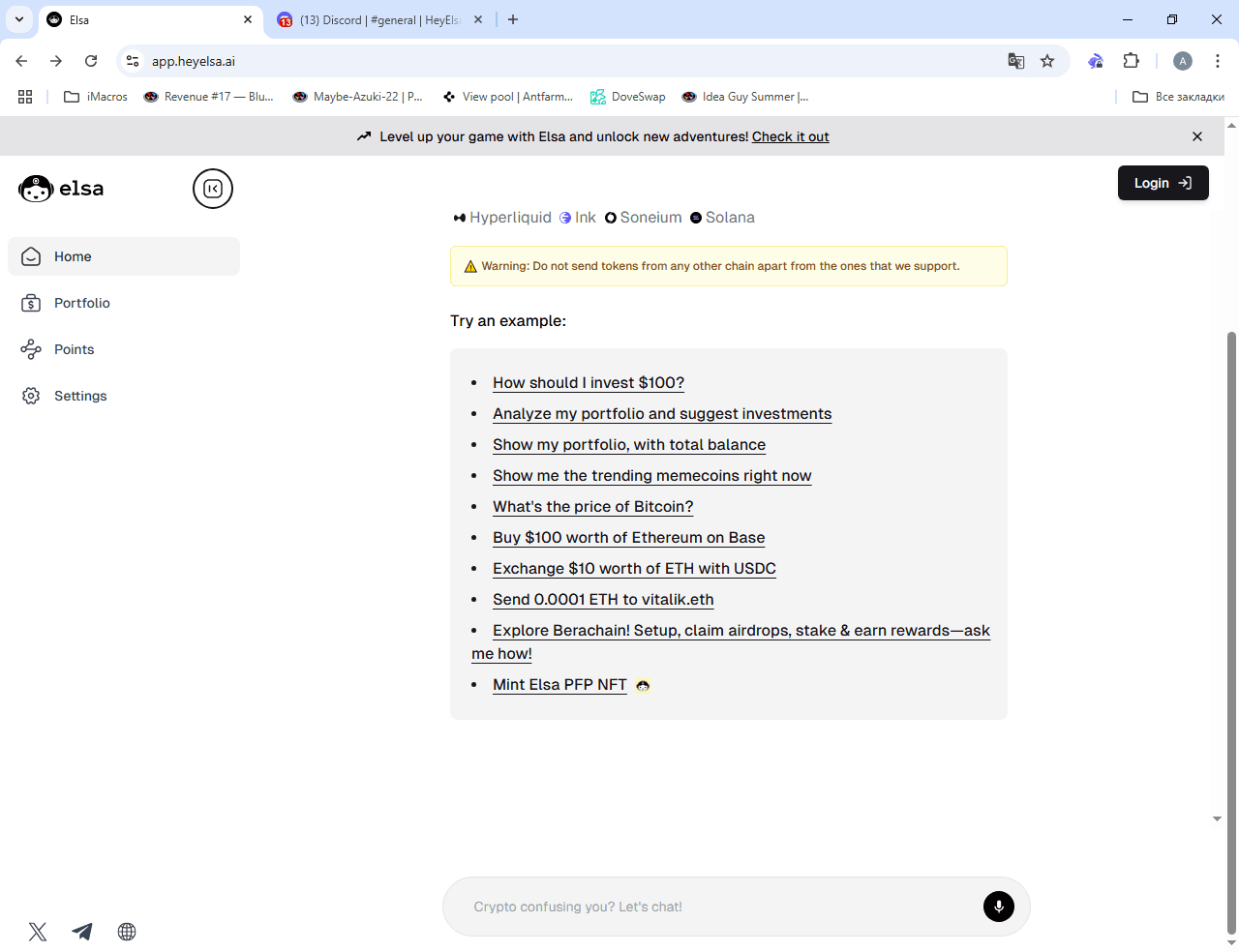
Task: Open Points in the sidebar
Action: (x=124, y=349)
